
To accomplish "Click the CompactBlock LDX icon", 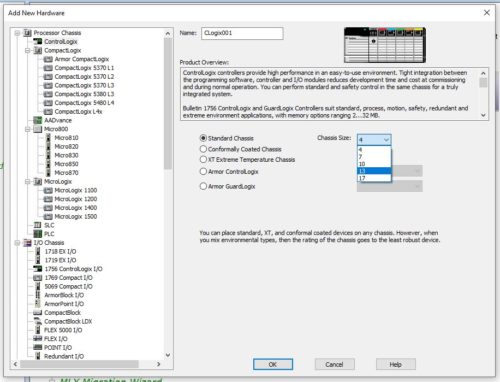I will click(38, 321).
